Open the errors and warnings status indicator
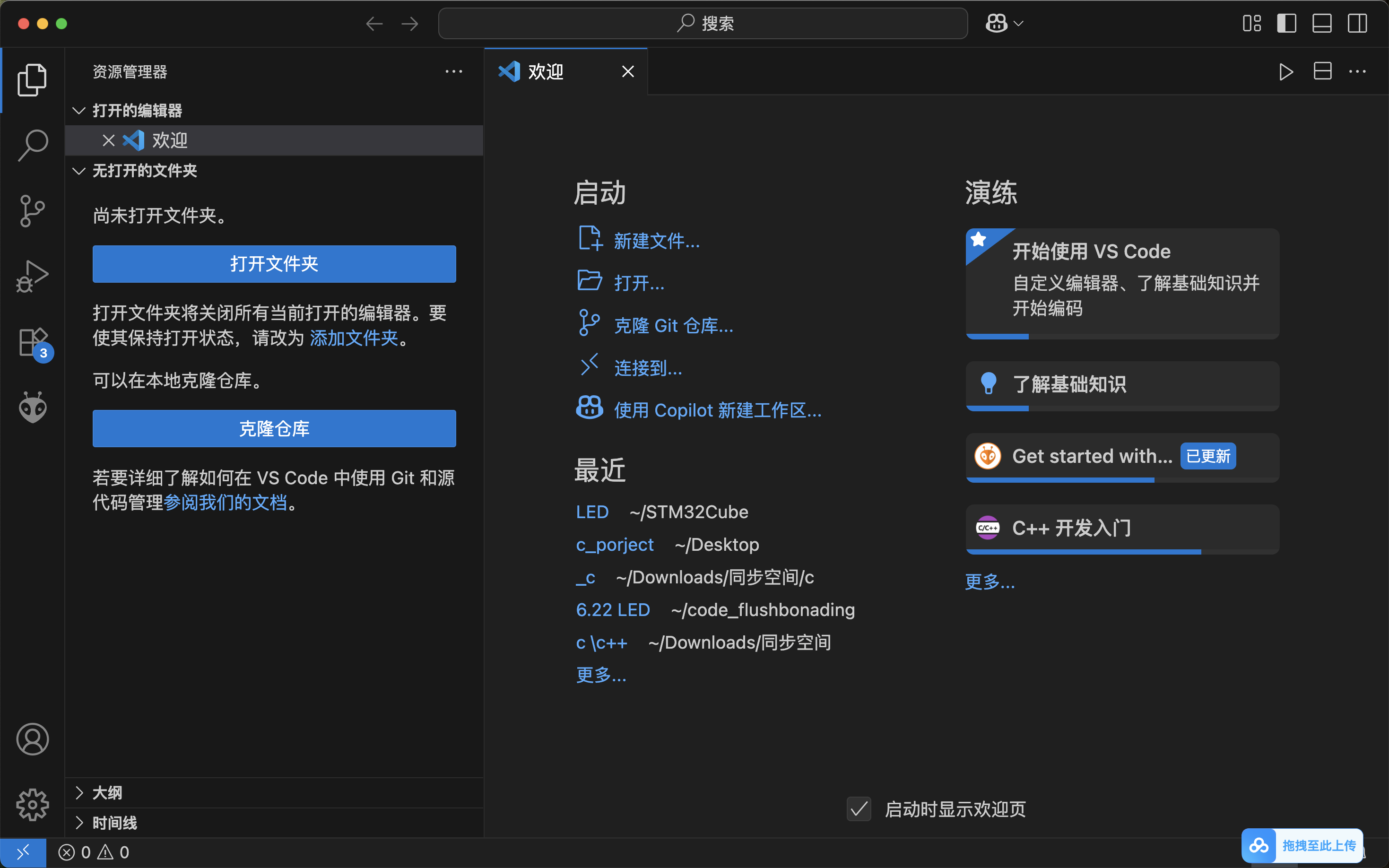 (x=94, y=852)
